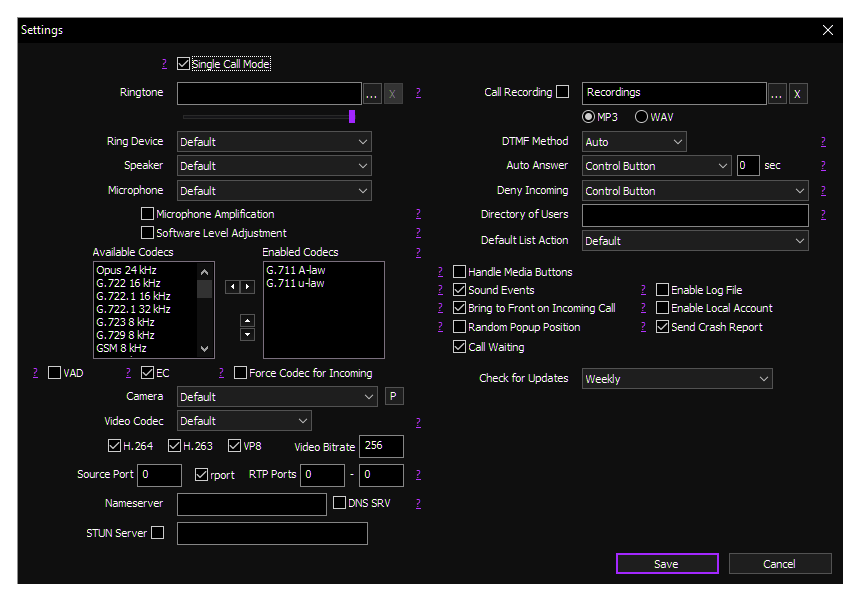Open Check for Updates dropdown
The width and height of the screenshot is (868, 607).
677,379
